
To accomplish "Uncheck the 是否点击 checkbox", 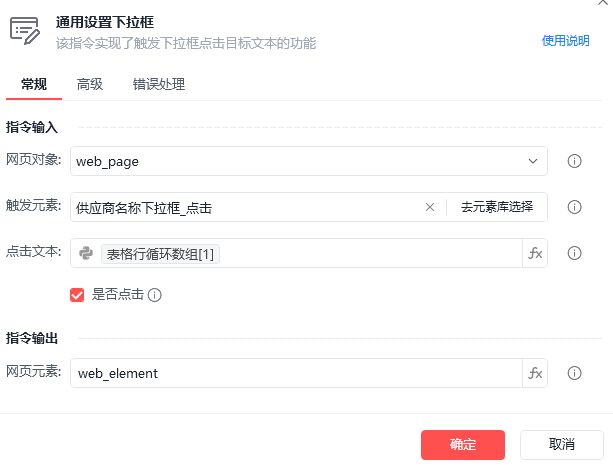I will (77, 295).
